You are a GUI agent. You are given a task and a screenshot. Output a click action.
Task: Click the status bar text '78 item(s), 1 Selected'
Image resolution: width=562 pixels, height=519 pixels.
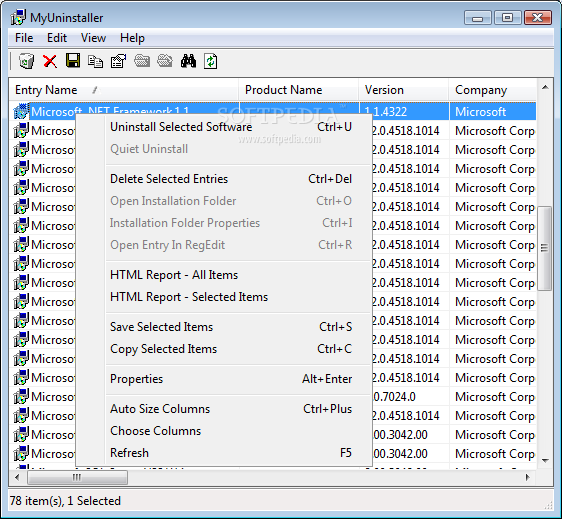tap(65, 501)
